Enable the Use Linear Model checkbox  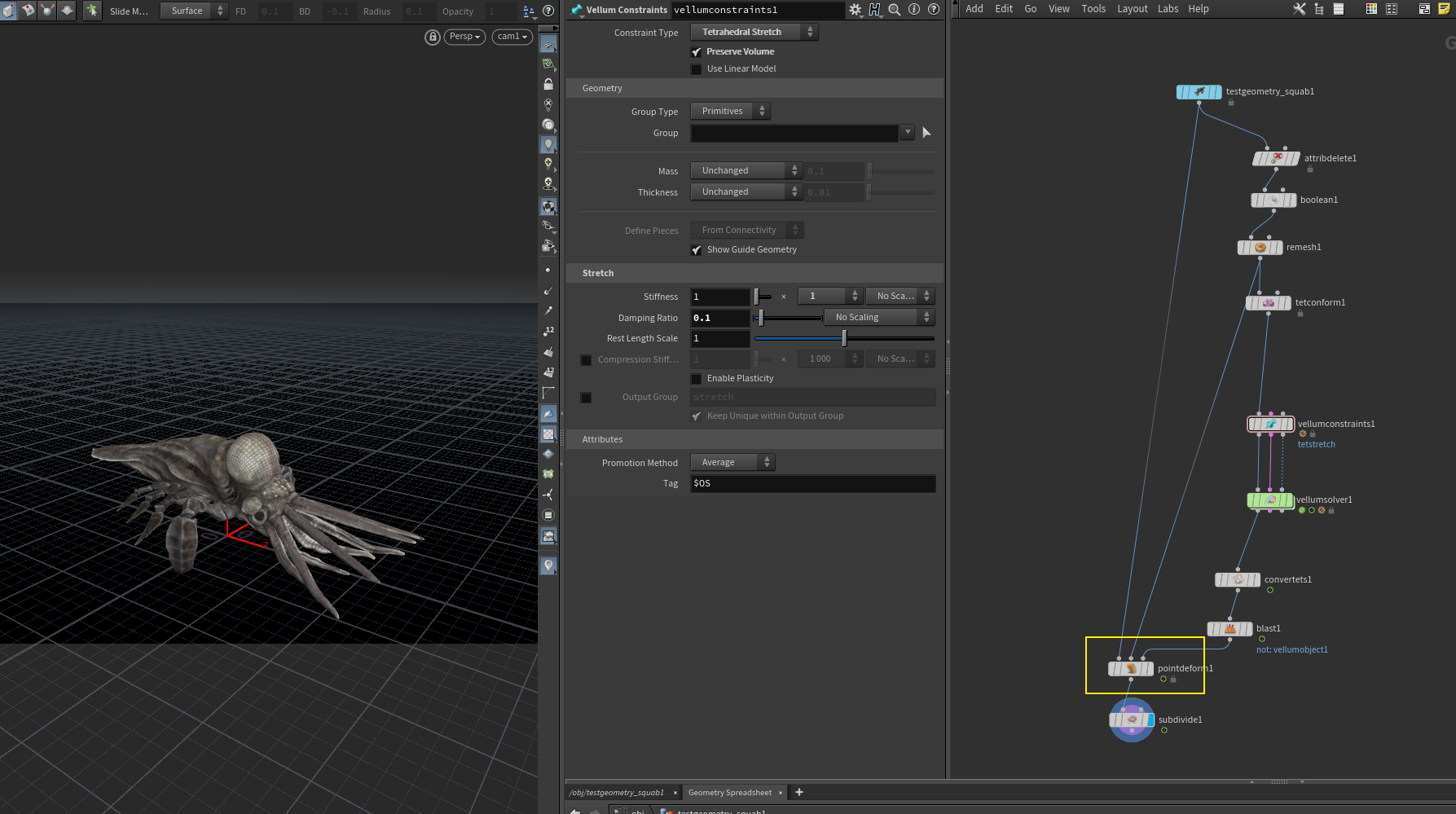click(x=697, y=69)
